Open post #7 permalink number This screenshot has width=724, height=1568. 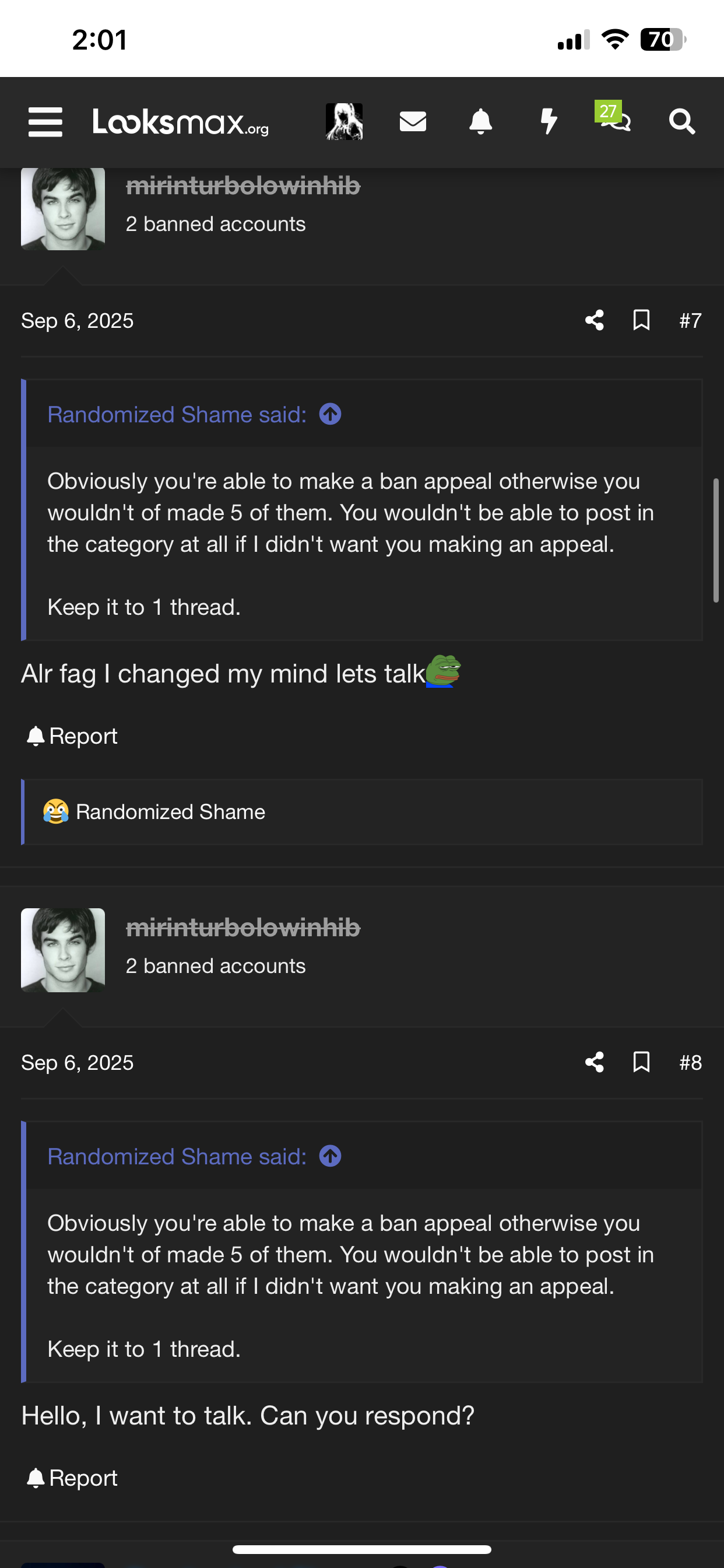coord(691,321)
